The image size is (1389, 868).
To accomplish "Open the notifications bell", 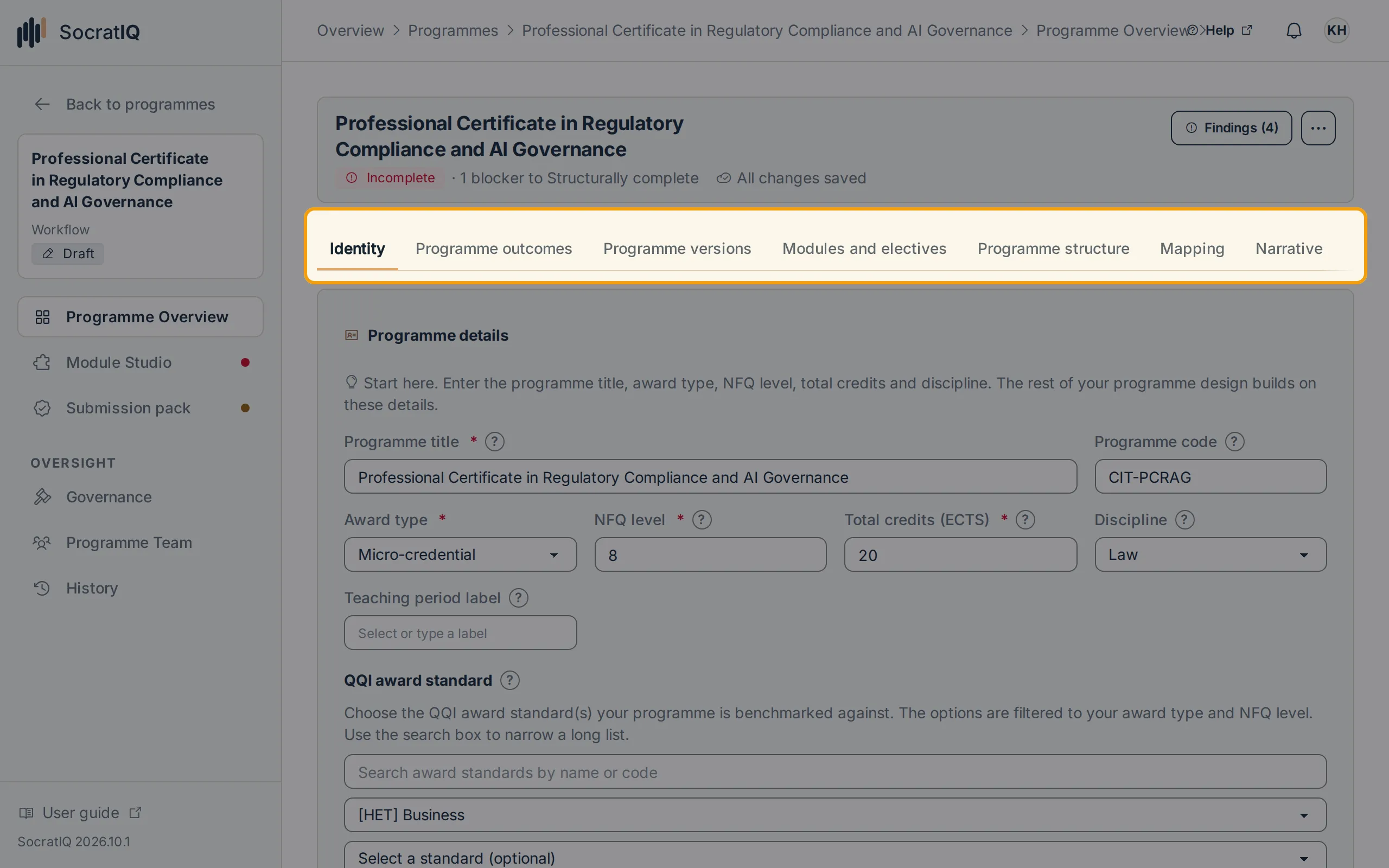I will [1294, 30].
